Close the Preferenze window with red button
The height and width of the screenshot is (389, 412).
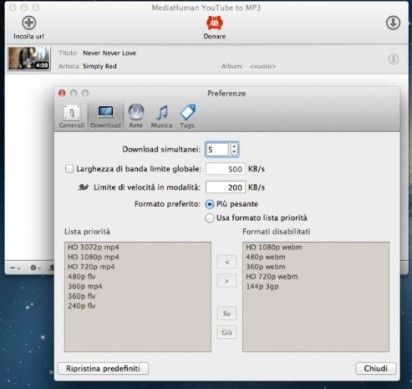click(x=62, y=93)
